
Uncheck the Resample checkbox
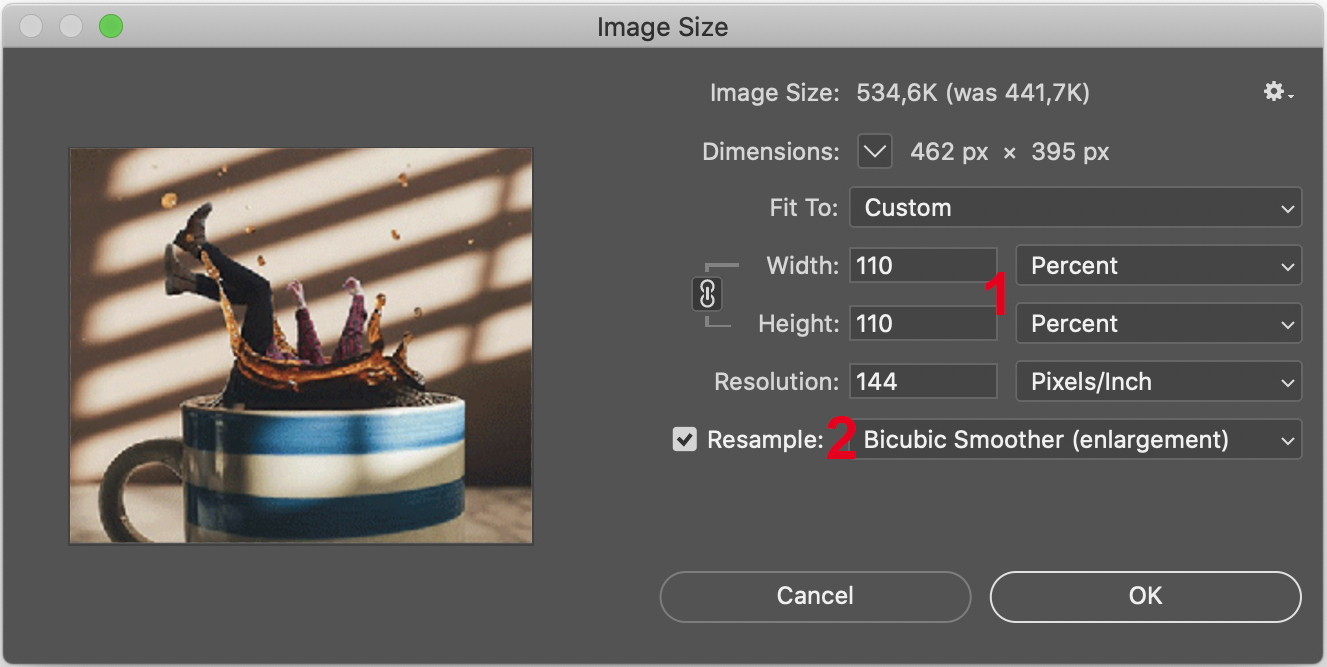[x=685, y=440]
